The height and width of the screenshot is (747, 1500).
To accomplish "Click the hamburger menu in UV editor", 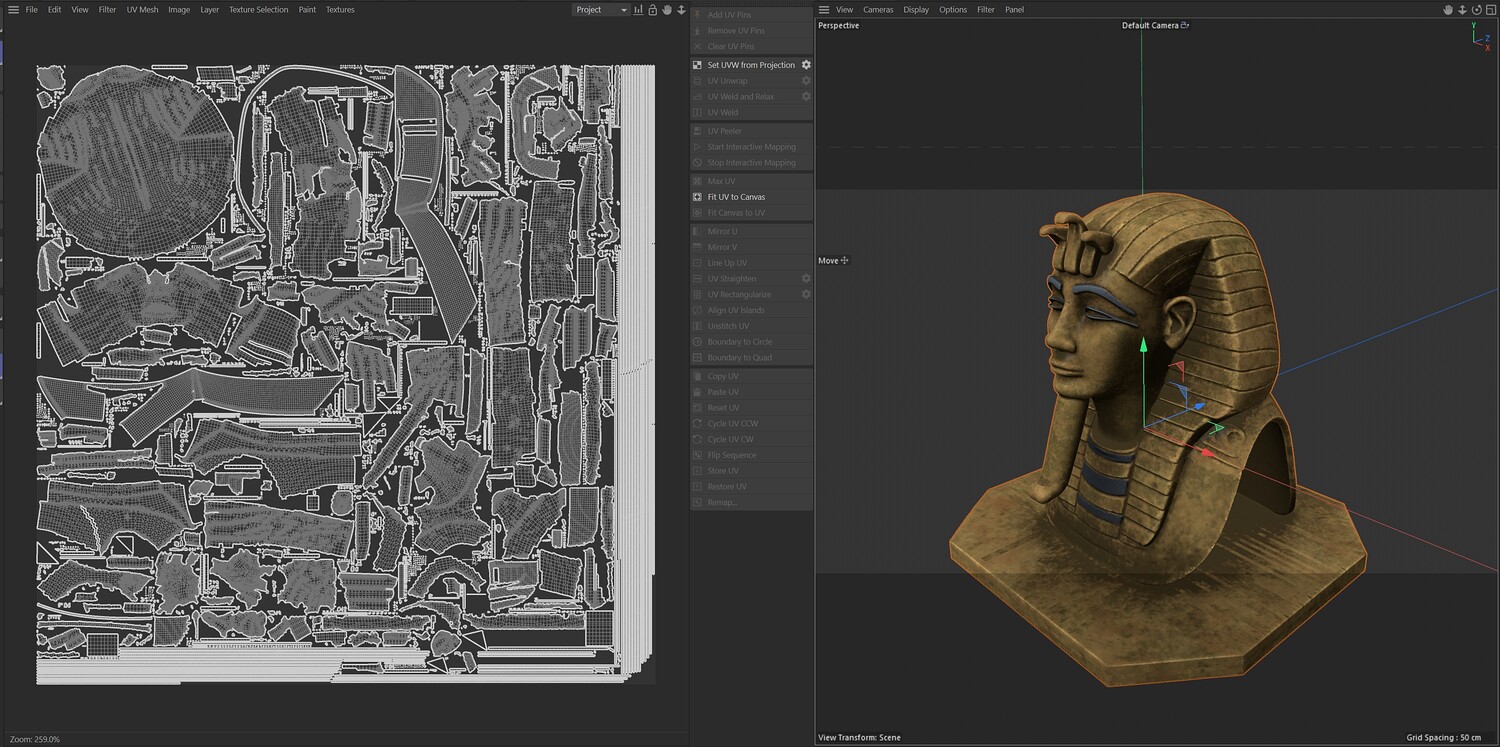I will click(x=13, y=10).
